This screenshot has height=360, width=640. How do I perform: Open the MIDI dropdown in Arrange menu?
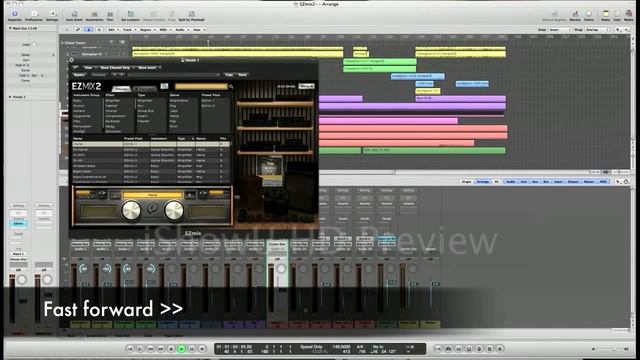(164, 29)
